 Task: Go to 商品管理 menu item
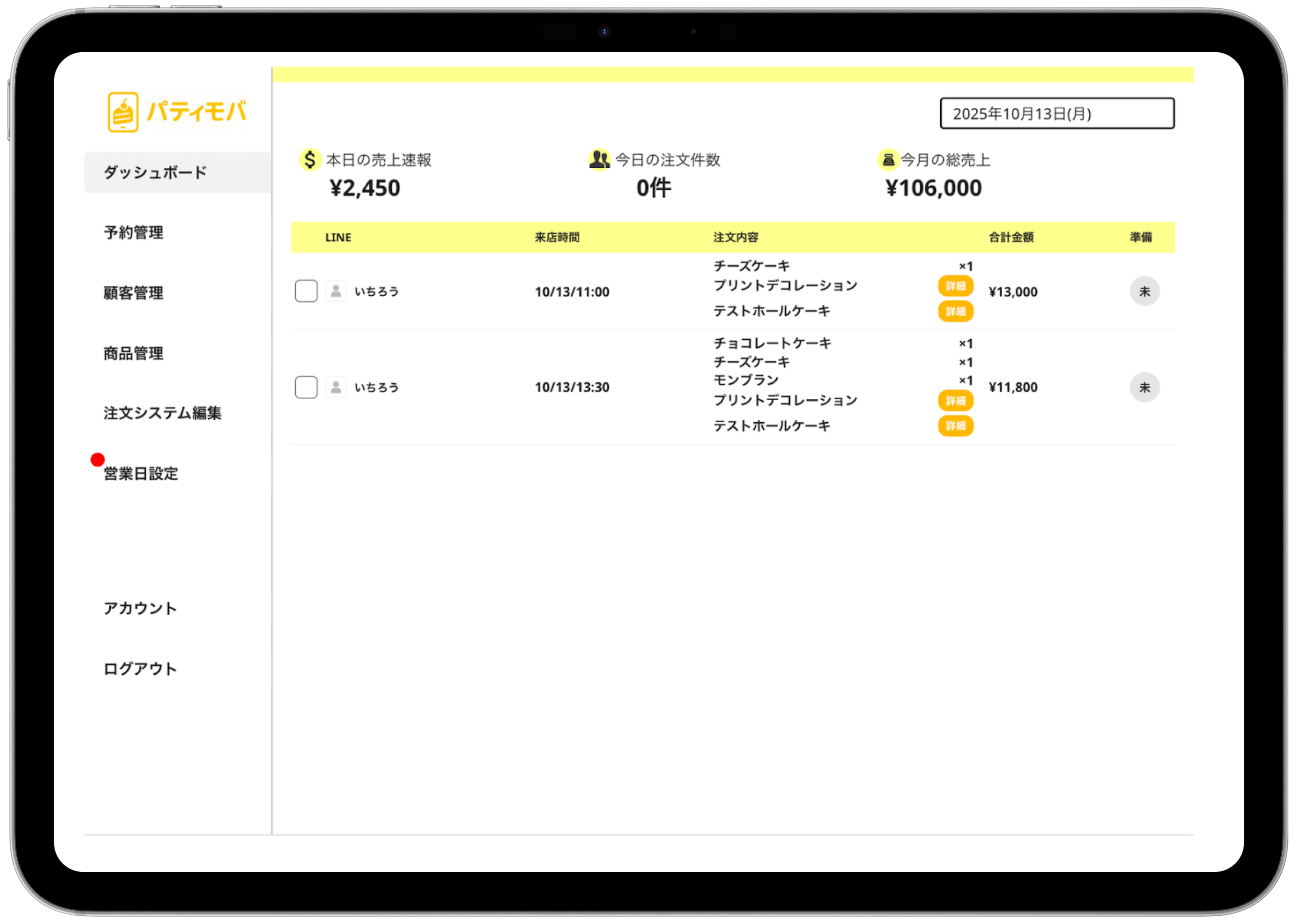pyautogui.click(x=134, y=353)
